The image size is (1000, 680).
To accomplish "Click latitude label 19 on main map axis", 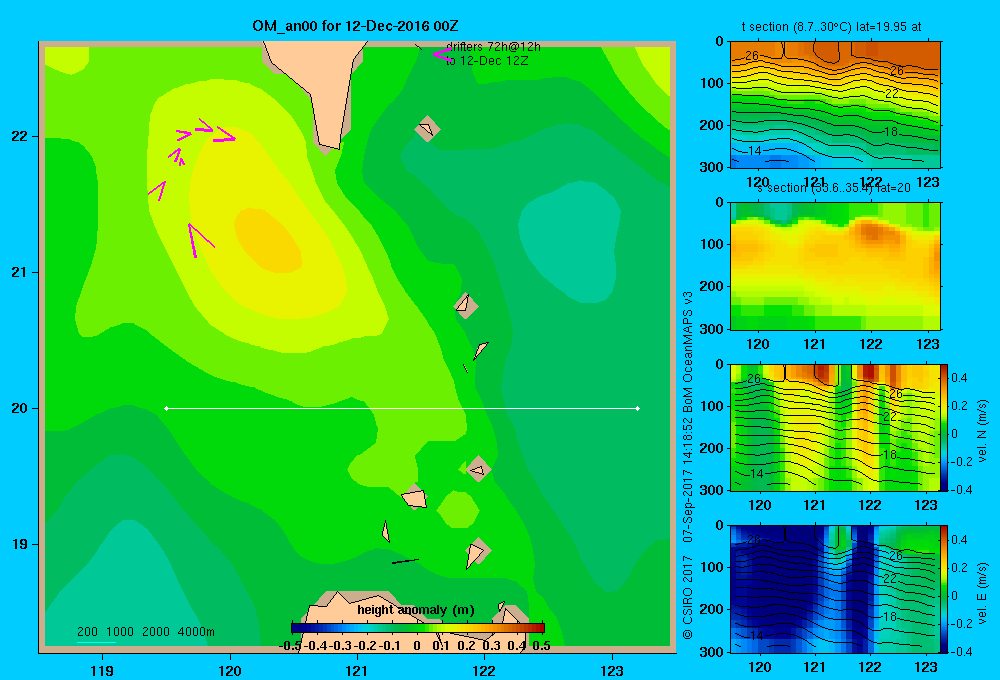I will click(x=20, y=544).
